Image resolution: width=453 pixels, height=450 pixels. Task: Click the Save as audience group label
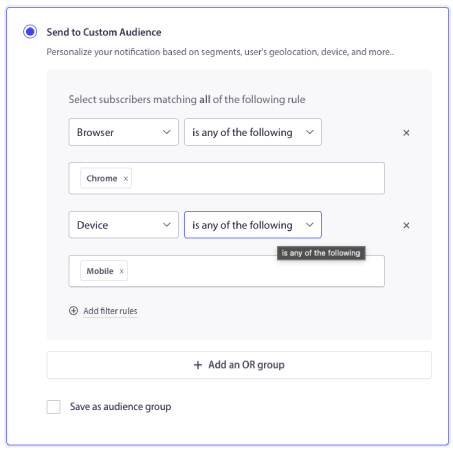tap(120, 407)
